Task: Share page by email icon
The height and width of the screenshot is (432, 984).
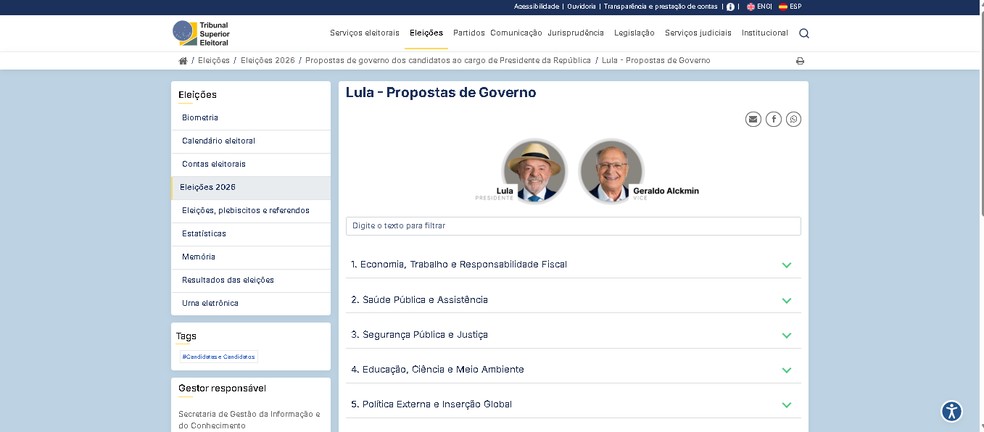Action: tap(753, 119)
